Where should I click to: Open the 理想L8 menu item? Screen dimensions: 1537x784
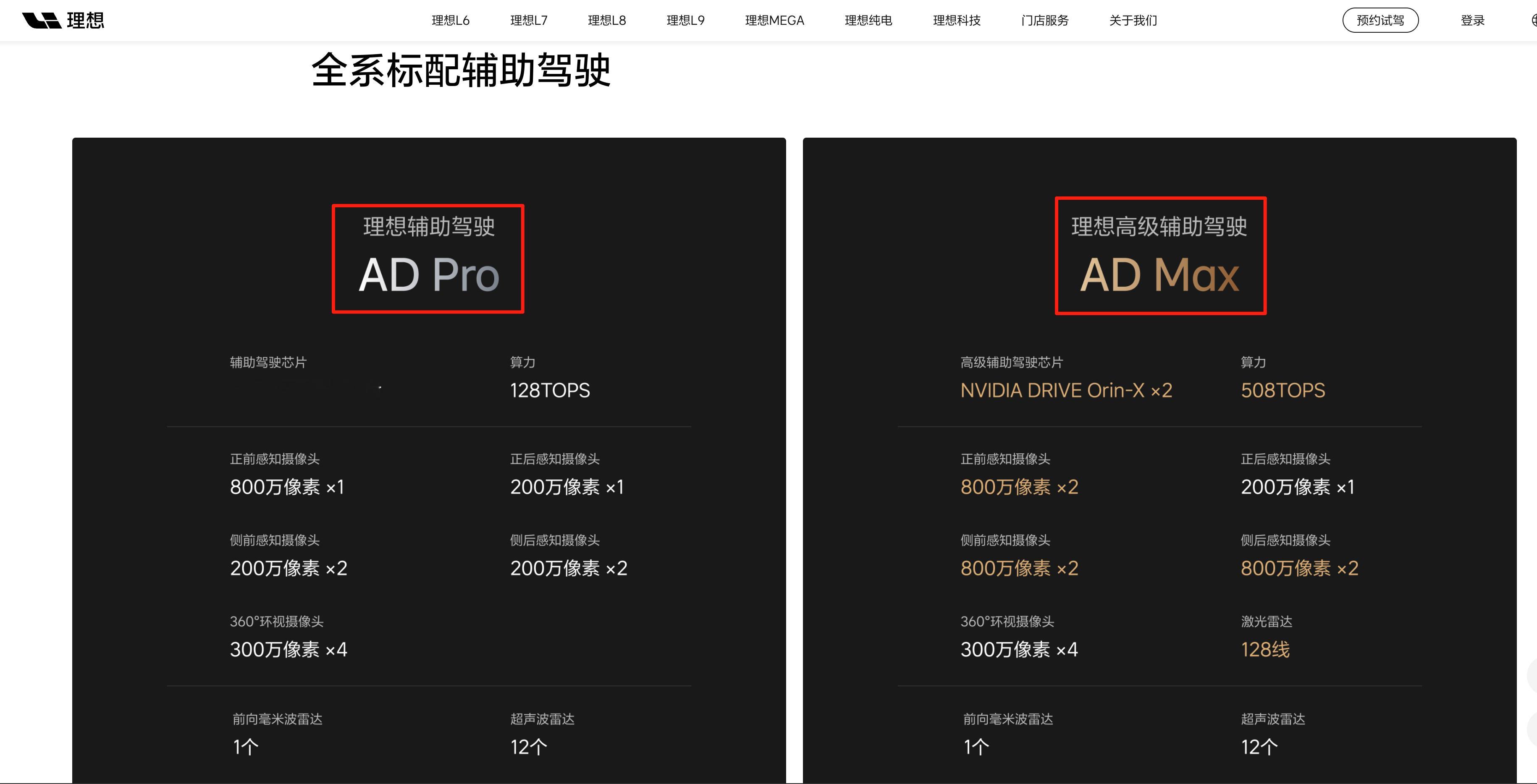tap(607, 20)
